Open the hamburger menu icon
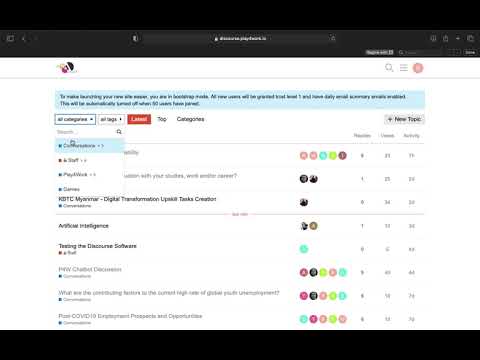The height and width of the screenshot is (360, 480). click(404, 68)
